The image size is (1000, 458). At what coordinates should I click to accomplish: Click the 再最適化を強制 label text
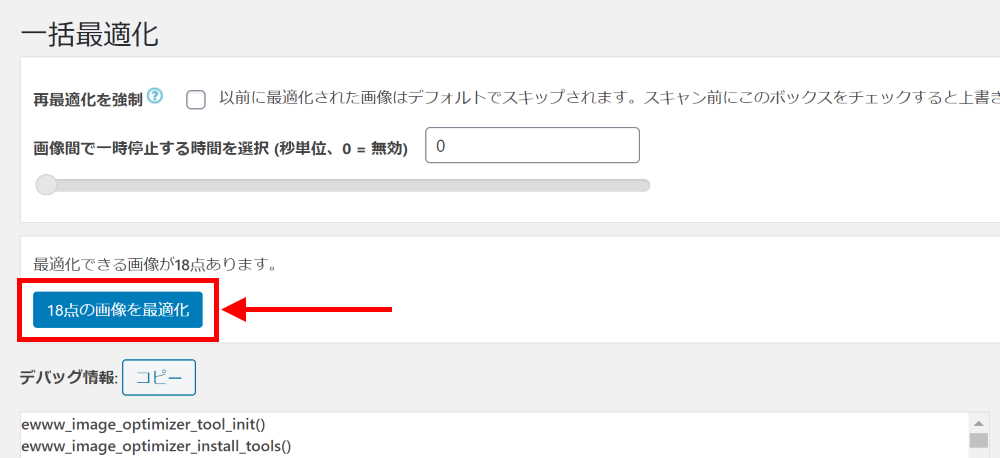pyautogui.click(x=89, y=99)
